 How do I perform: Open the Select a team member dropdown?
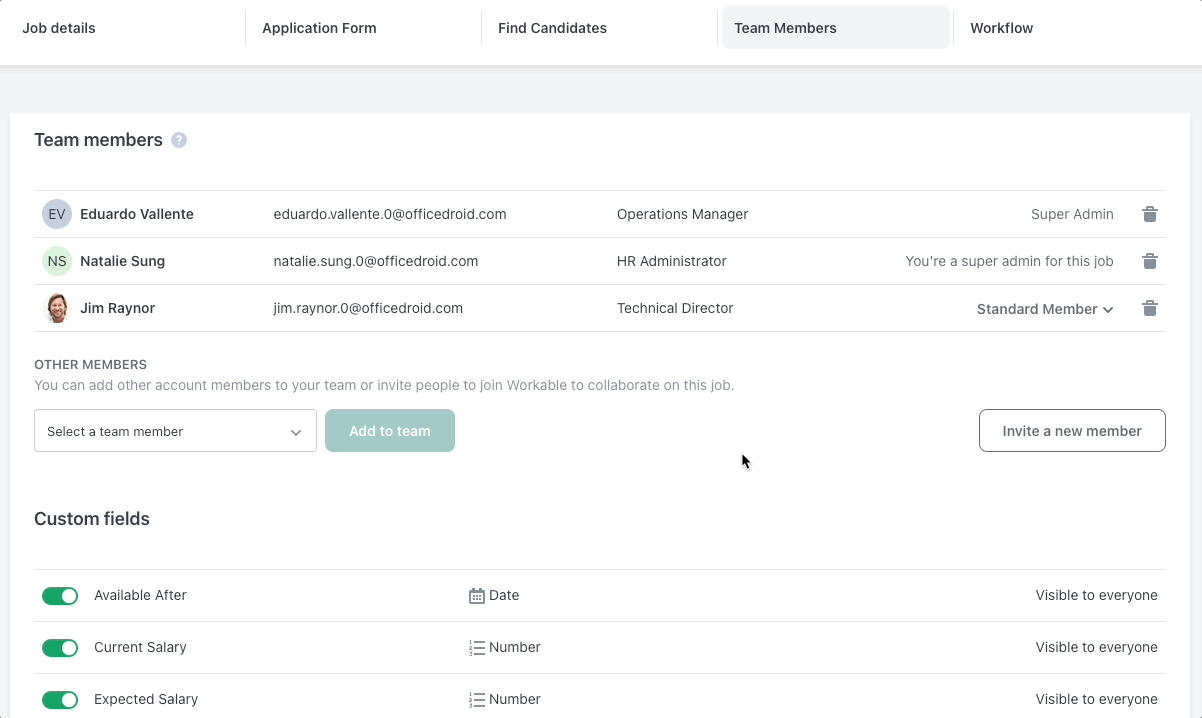click(175, 431)
